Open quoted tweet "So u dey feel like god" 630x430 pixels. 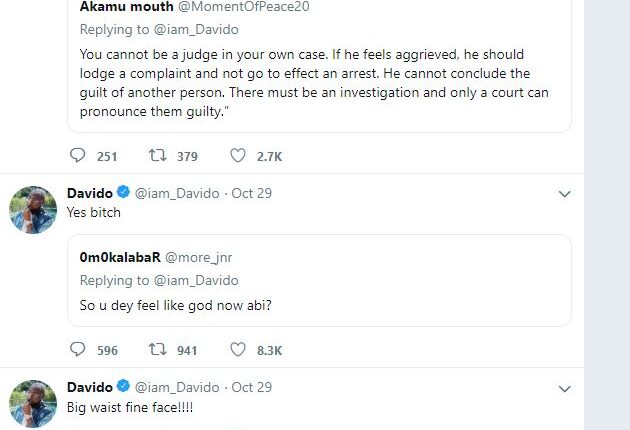point(325,303)
